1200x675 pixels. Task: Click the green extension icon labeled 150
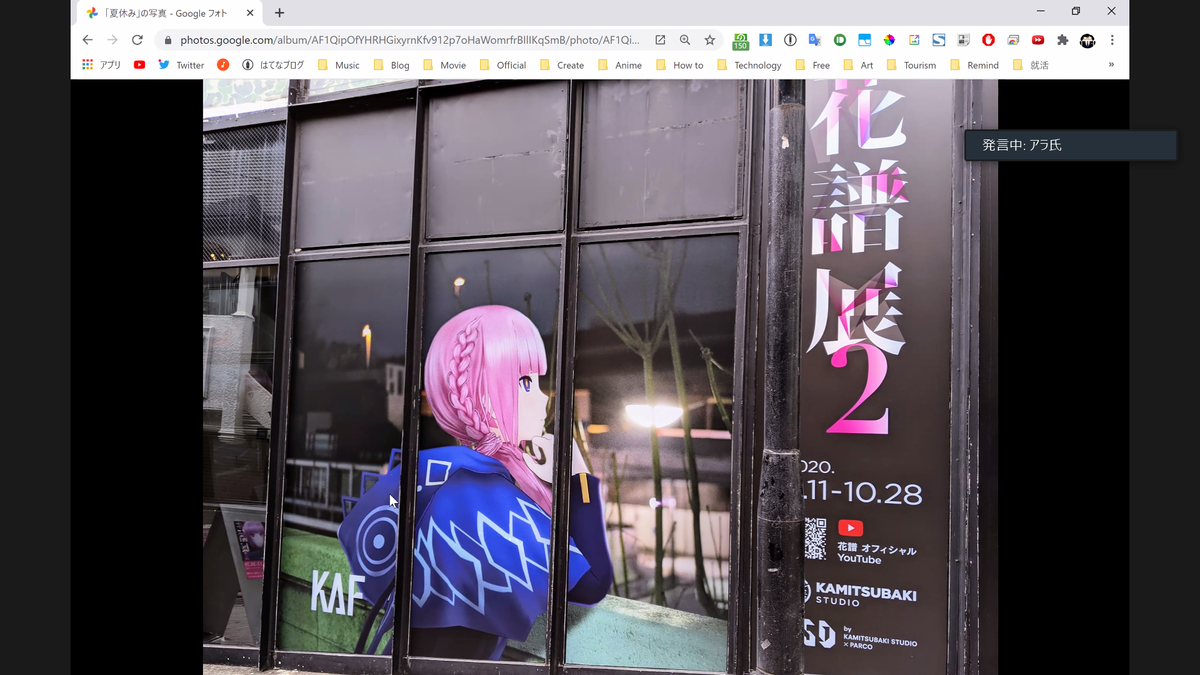click(740, 41)
